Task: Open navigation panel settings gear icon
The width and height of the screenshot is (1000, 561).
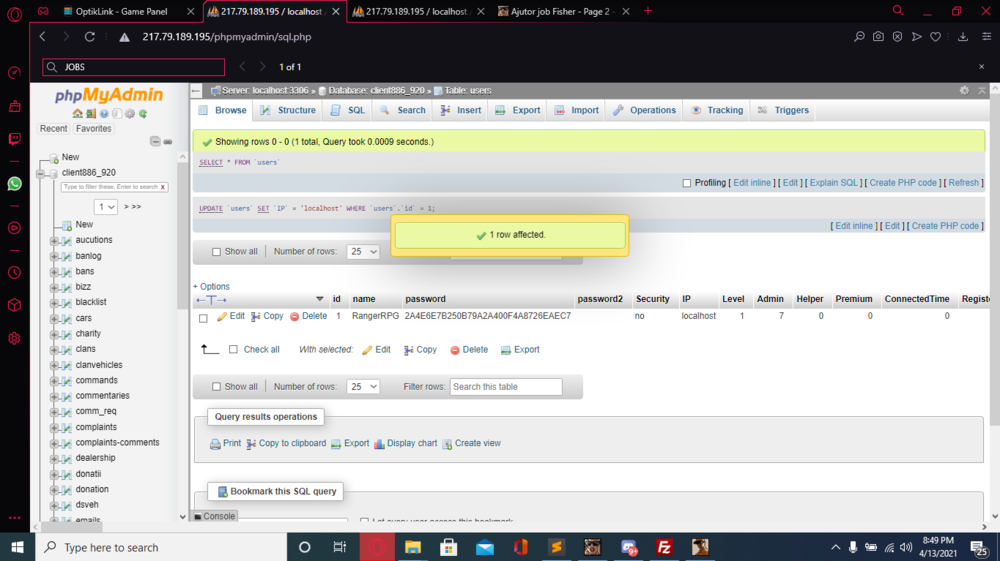Action: [x=130, y=113]
